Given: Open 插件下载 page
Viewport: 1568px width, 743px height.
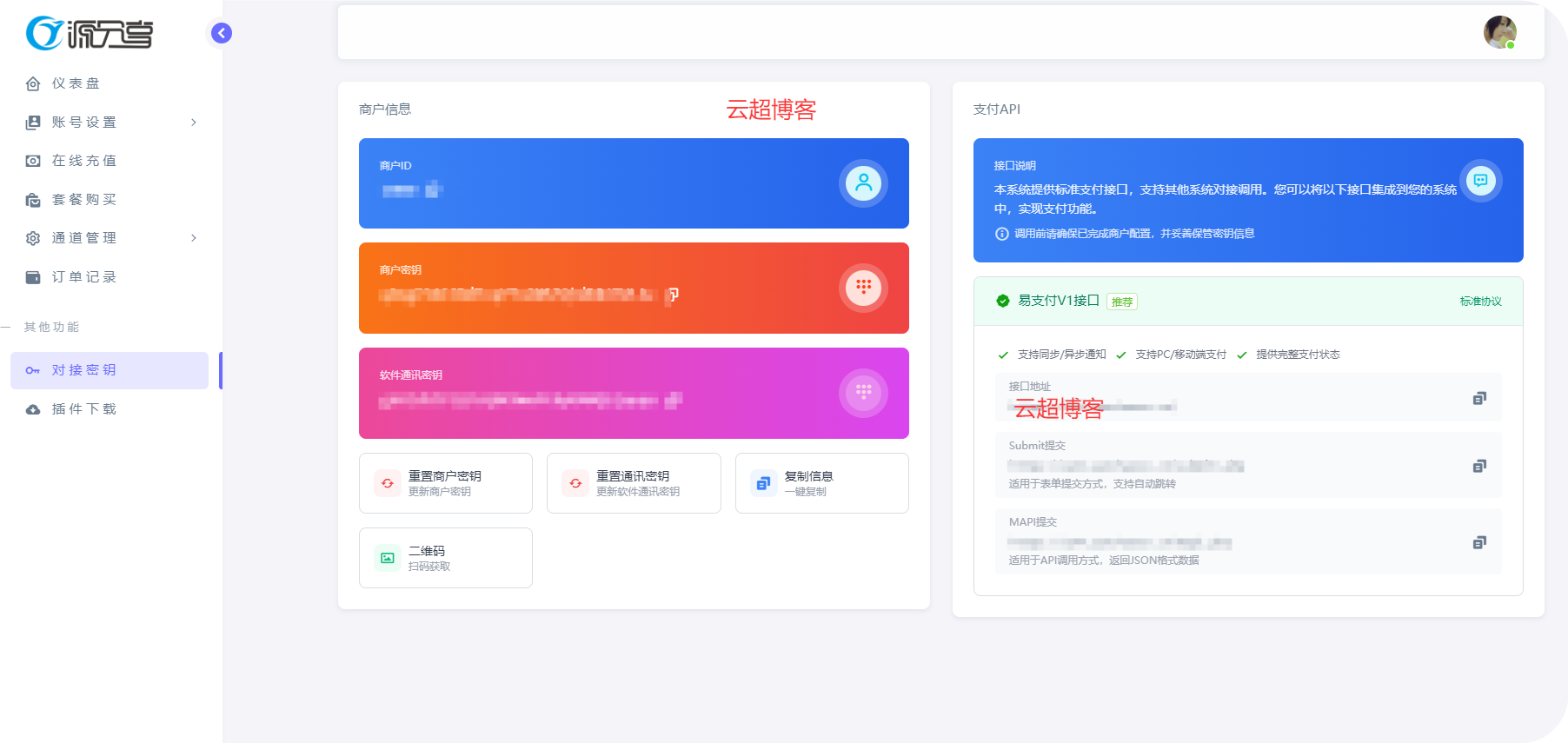Looking at the screenshot, I should pos(110,409).
